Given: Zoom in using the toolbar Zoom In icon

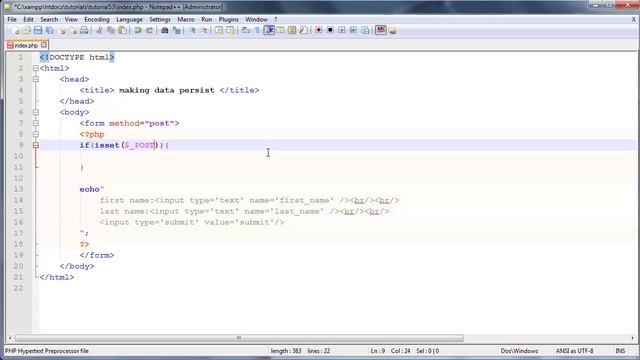Looking at the screenshot, I should click(x=193, y=30).
